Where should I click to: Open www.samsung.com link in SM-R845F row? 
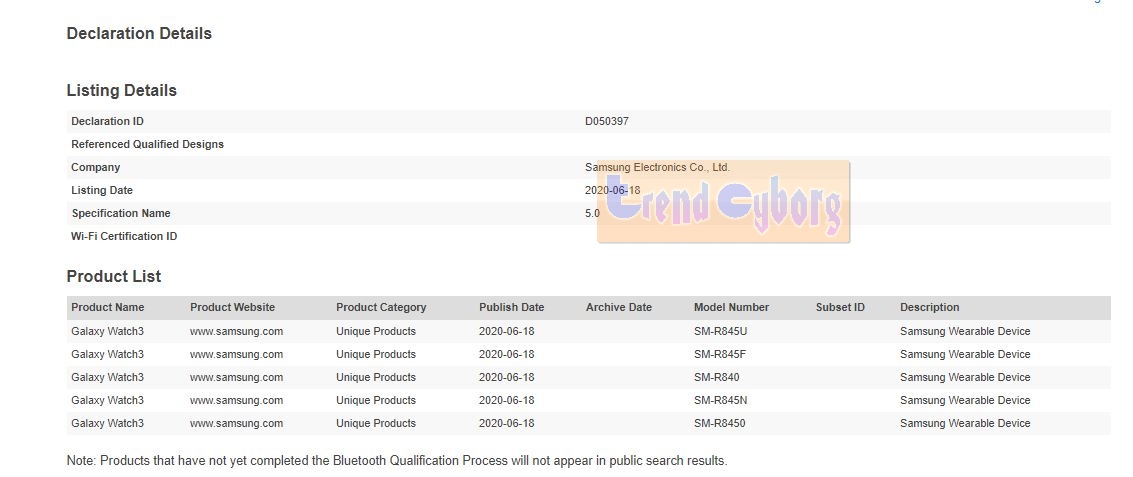click(x=236, y=354)
